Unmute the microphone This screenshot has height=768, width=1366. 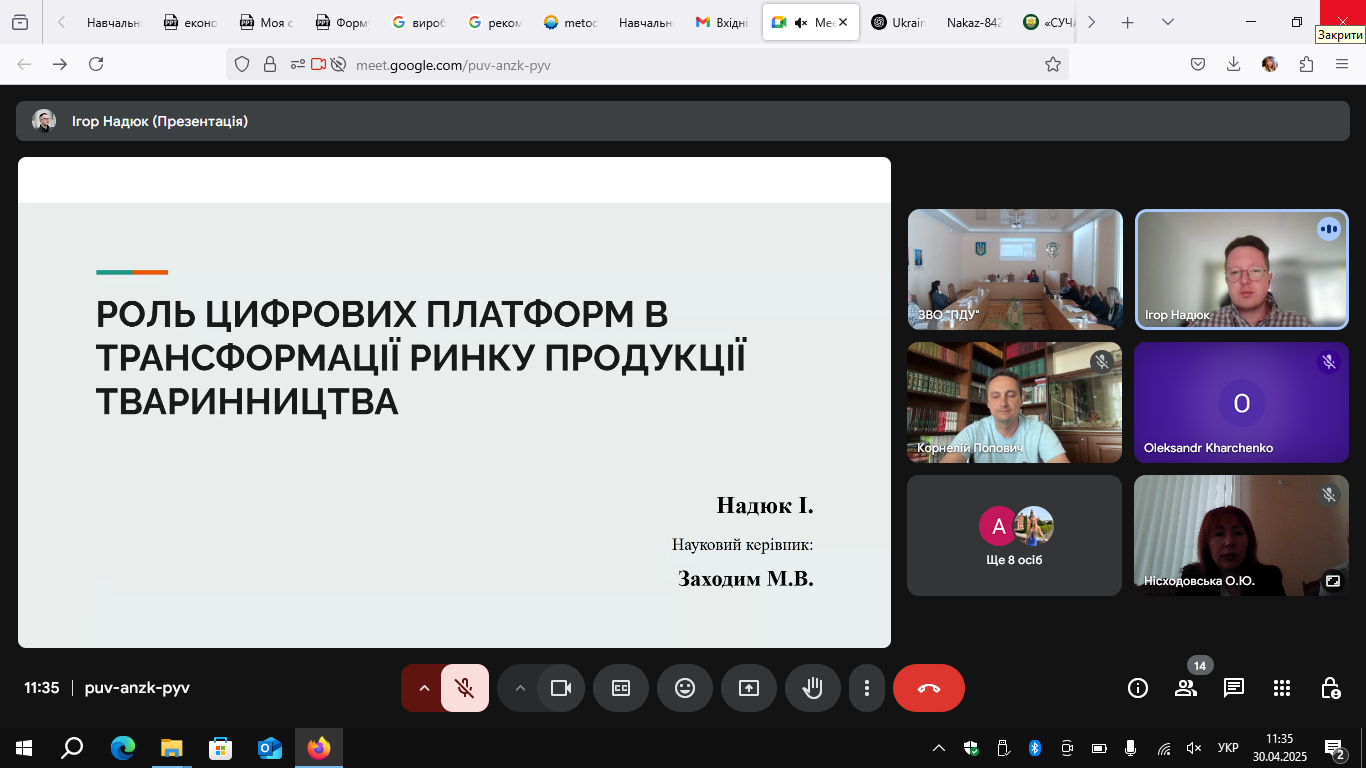coord(464,688)
